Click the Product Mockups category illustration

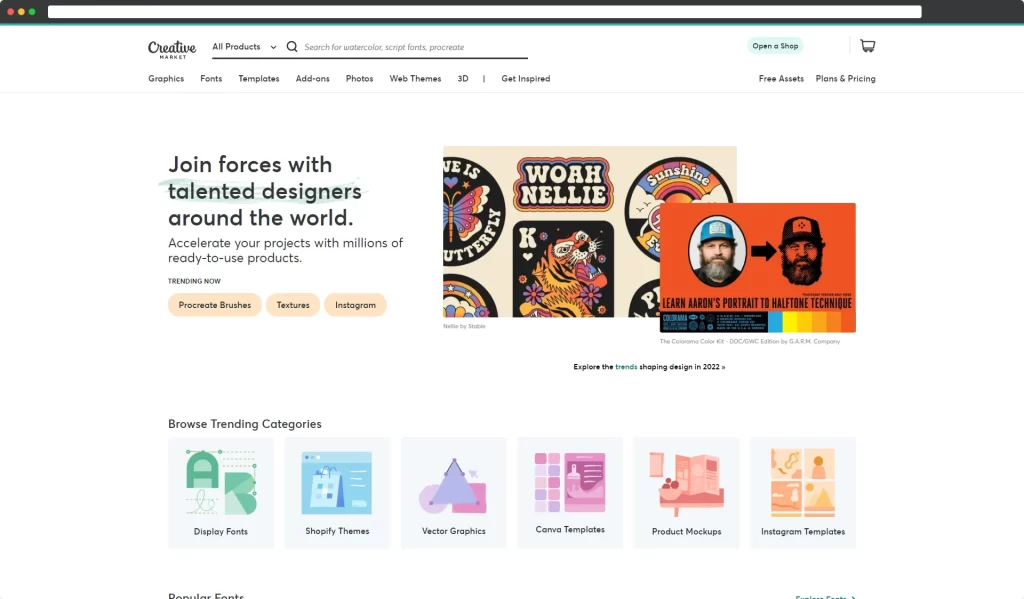tap(686, 484)
